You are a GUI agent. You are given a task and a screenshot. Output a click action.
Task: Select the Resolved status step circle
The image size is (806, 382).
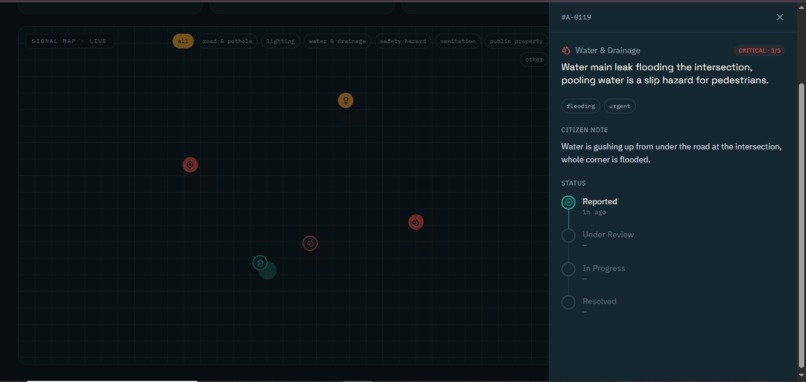click(x=568, y=302)
